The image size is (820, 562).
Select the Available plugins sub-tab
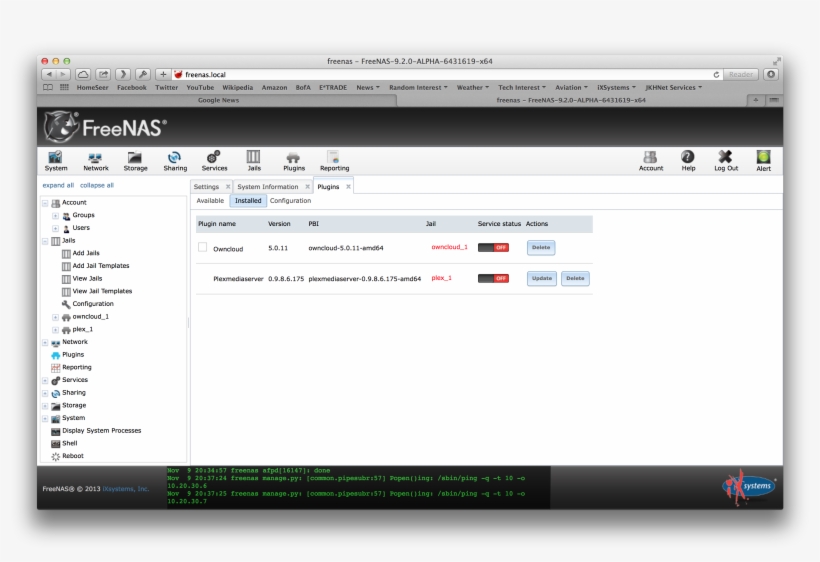tap(210, 201)
